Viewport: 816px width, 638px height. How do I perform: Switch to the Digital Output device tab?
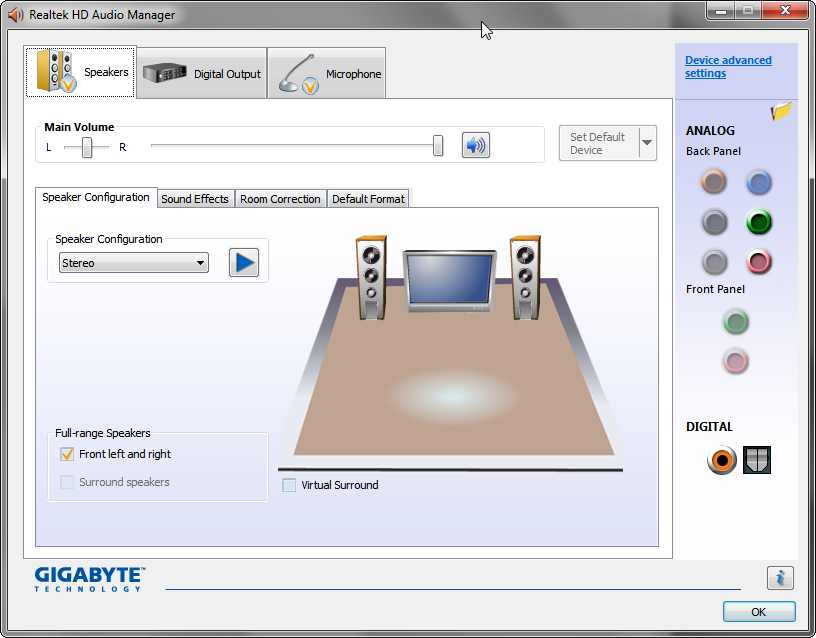tap(202, 73)
